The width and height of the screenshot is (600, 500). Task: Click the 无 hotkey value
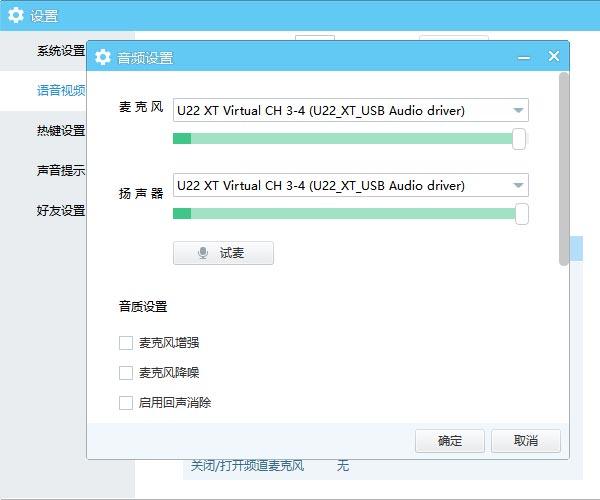point(343,466)
